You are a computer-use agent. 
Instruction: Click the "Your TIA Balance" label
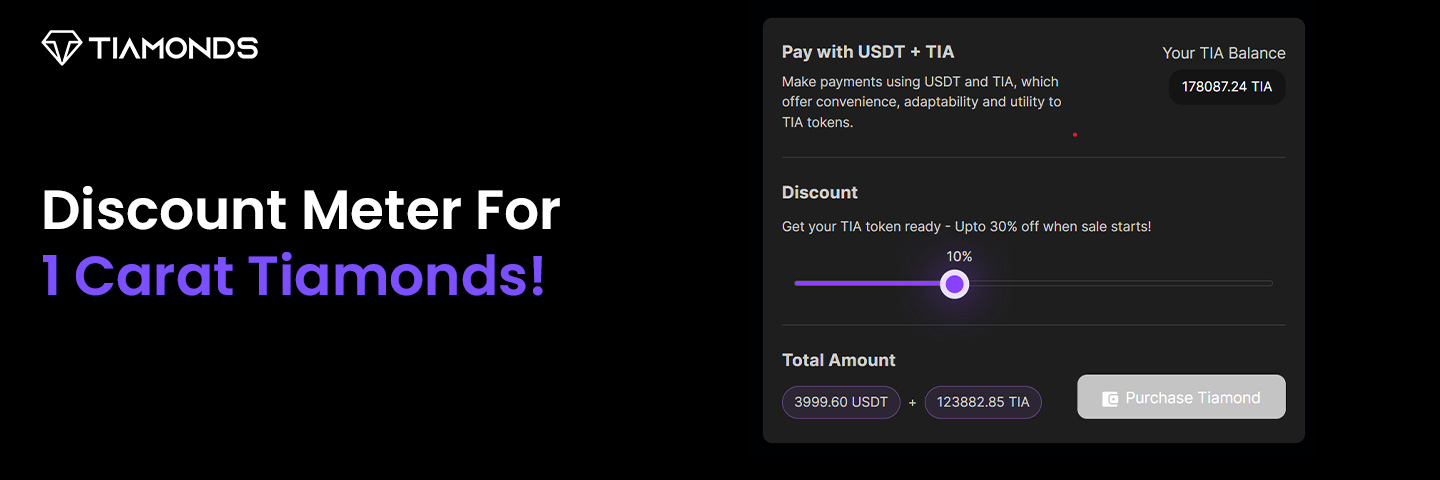click(1223, 53)
